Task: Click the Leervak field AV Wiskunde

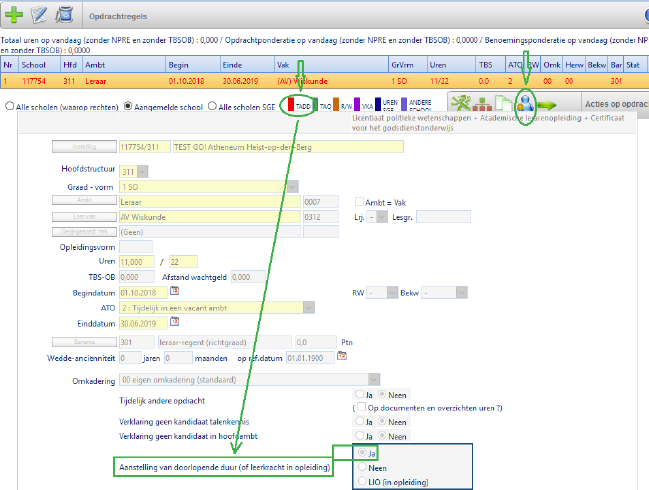Action: tap(210, 216)
